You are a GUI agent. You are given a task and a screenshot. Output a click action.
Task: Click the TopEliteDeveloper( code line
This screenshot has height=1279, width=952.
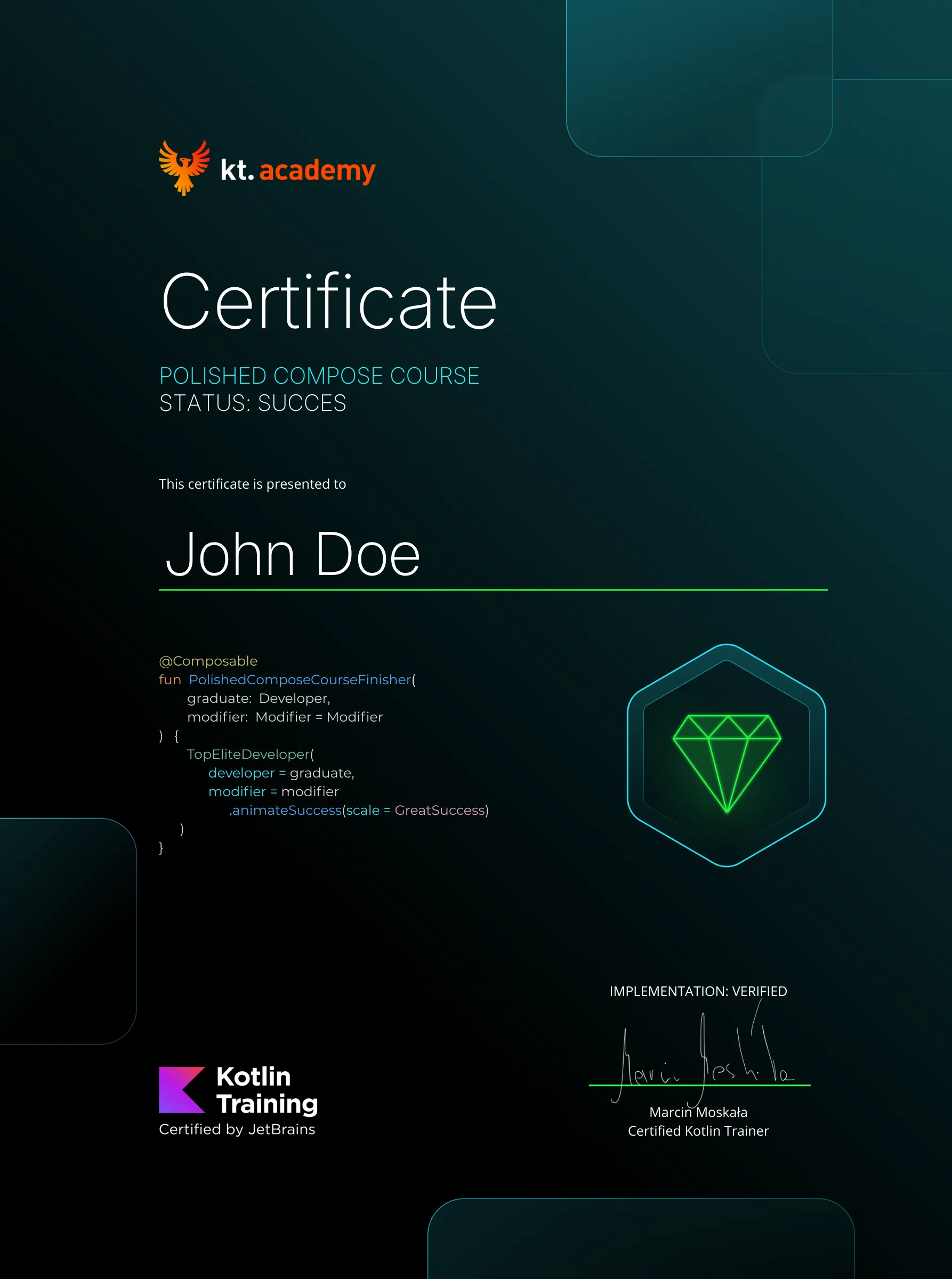click(x=250, y=754)
